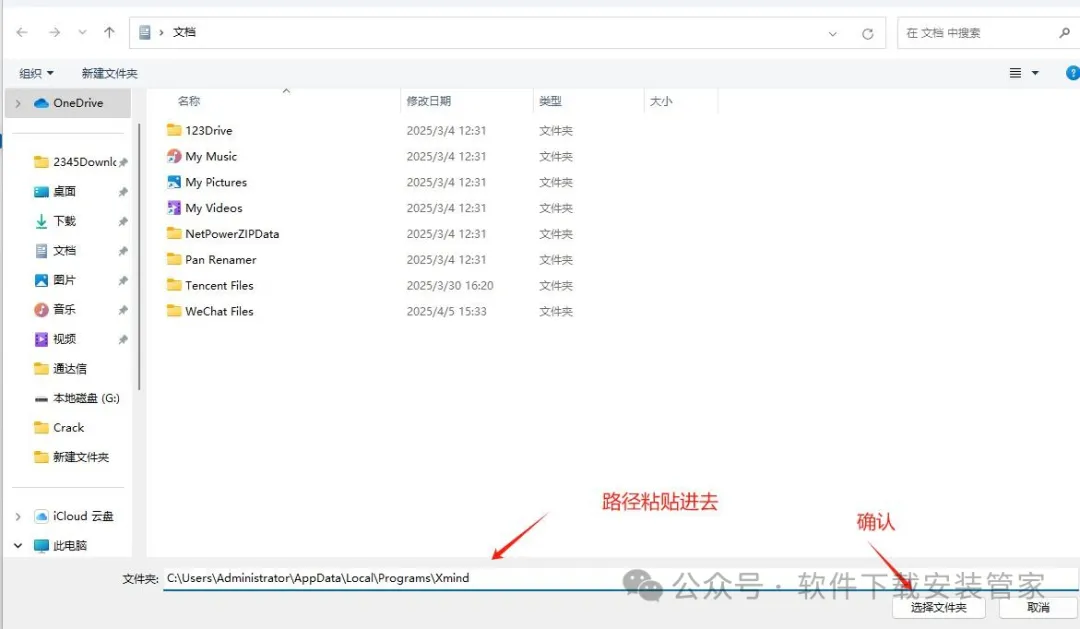Select 此电脑 in the sidebar
The image size is (1080, 629).
coord(61,546)
